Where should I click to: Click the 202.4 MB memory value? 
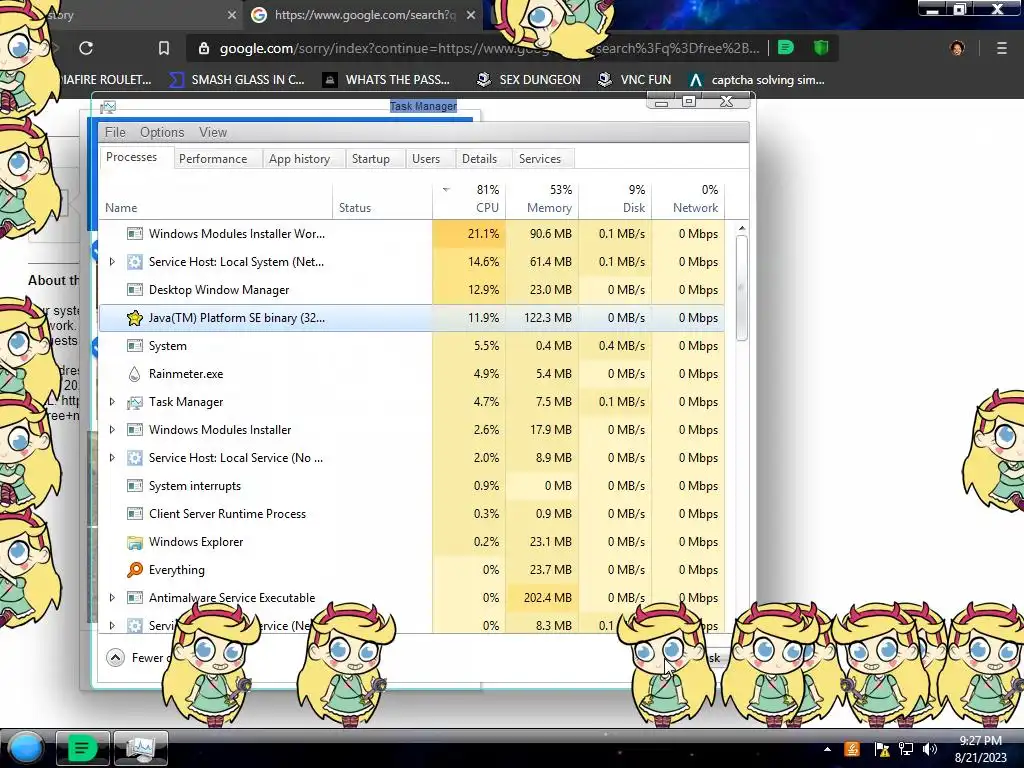pyautogui.click(x=547, y=598)
